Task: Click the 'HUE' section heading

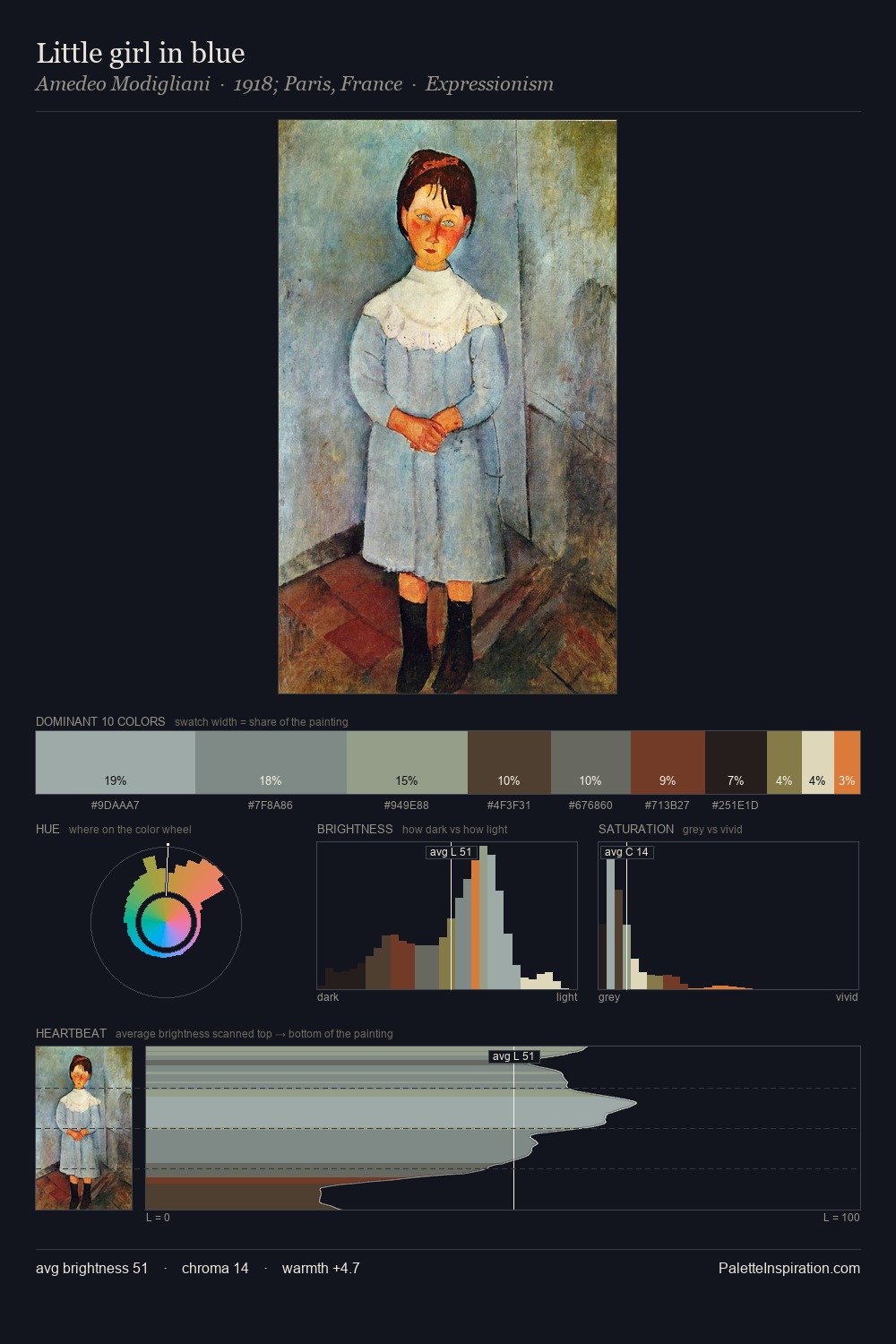Action: click(47, 829)
